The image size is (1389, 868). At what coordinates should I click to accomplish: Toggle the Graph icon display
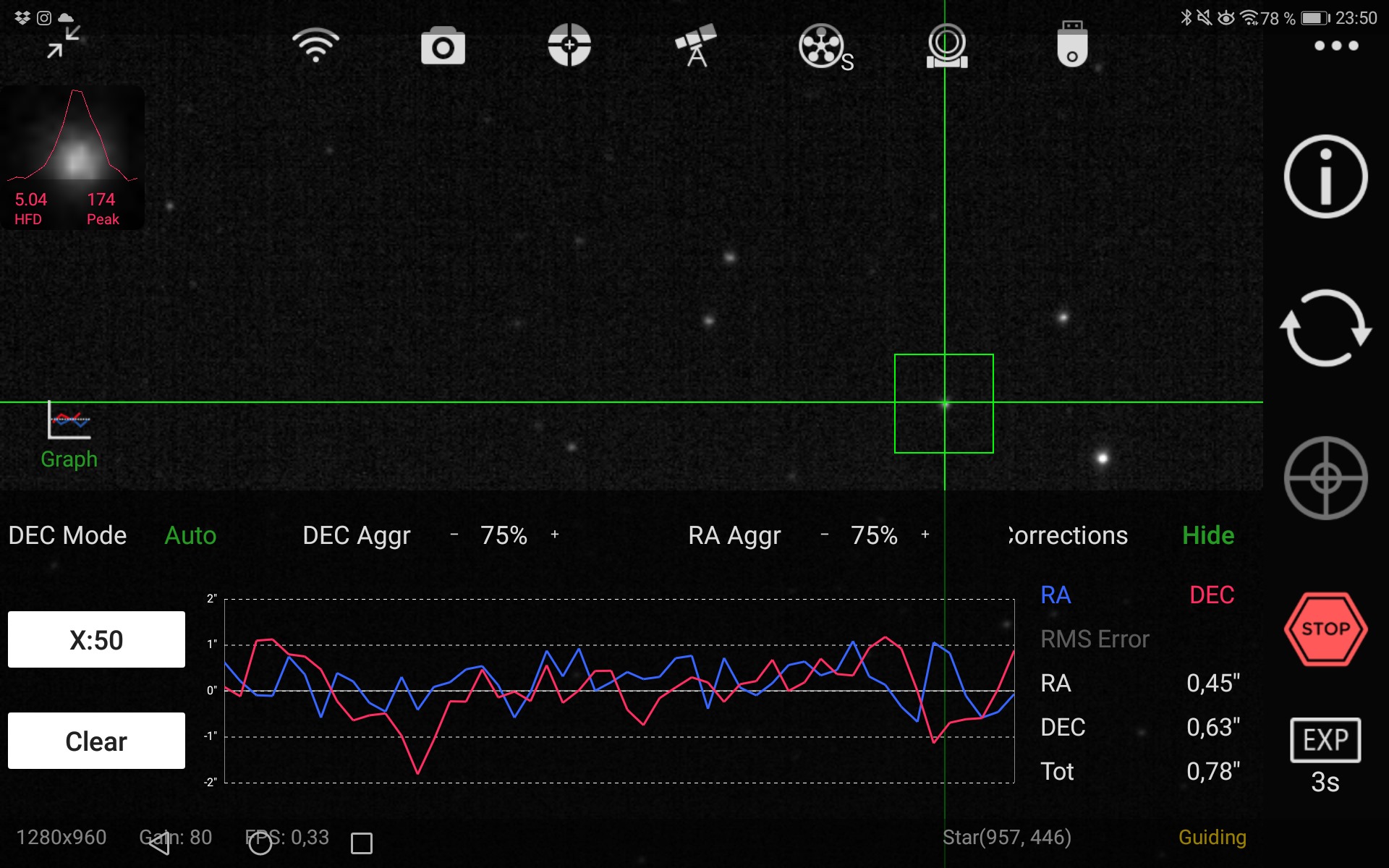coord(69,435)
